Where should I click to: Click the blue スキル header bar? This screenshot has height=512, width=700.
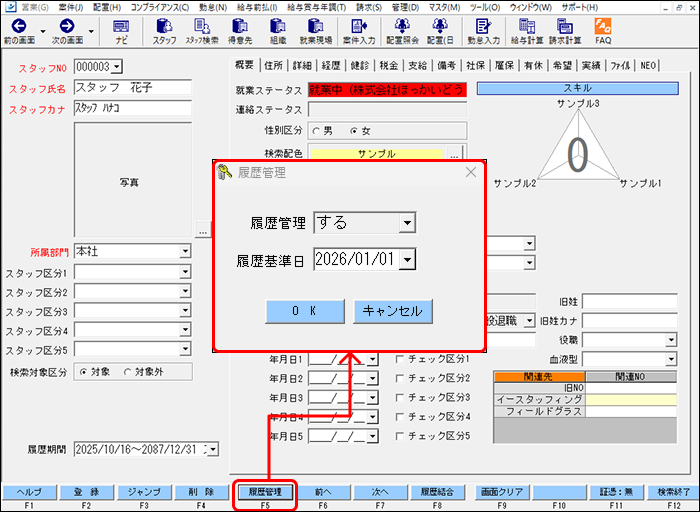tap(577, 88)
